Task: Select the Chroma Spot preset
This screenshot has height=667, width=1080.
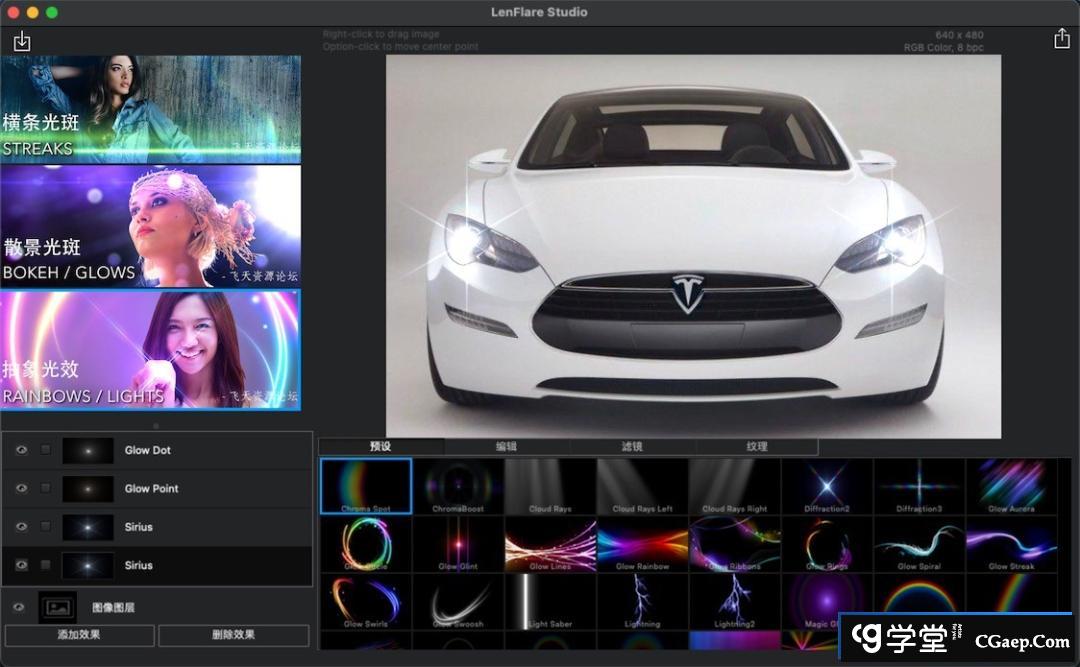Action: [366, 486]
